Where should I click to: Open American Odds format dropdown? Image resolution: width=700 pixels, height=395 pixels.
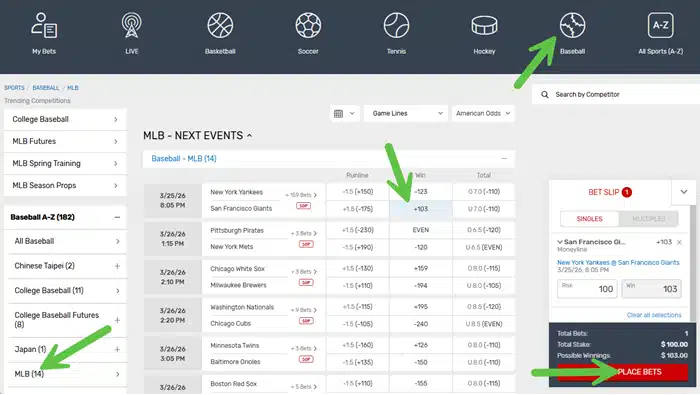point(483,113)
